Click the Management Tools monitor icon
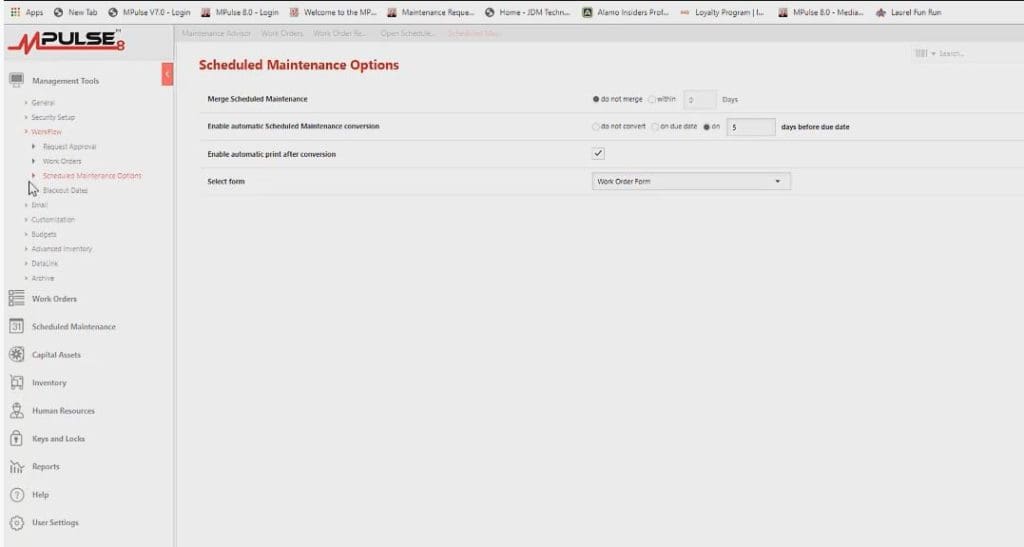Screen dimensions: 1024x547 [x=16, y=80]
